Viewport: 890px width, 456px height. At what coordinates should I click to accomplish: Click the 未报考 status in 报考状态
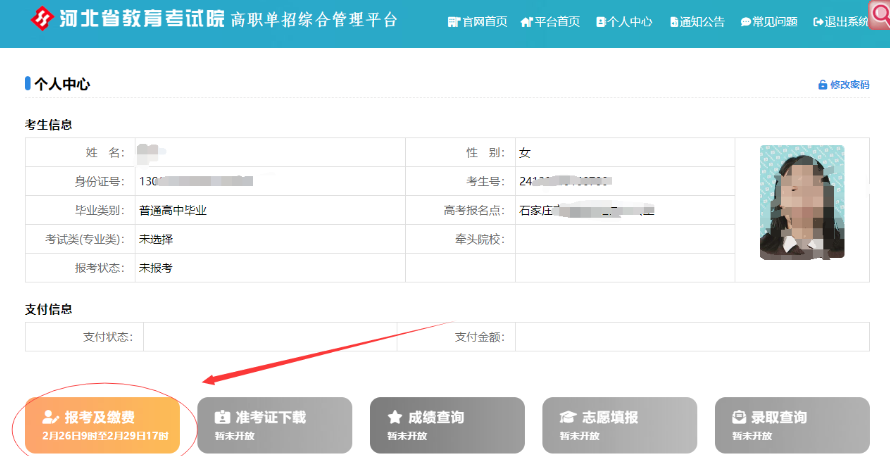coord(156,269)
